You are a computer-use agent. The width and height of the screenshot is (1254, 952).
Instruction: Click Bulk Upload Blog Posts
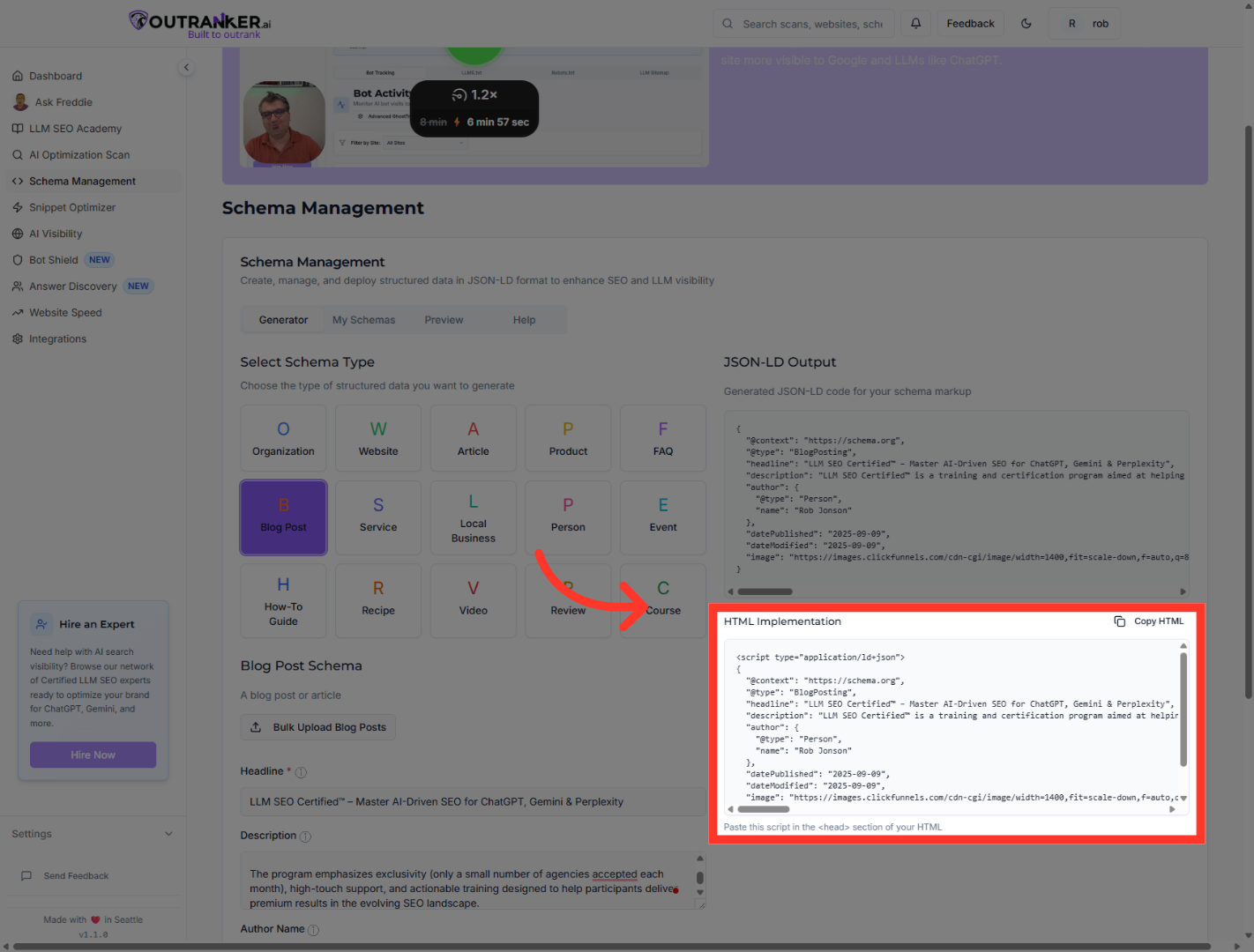point(317,726)
